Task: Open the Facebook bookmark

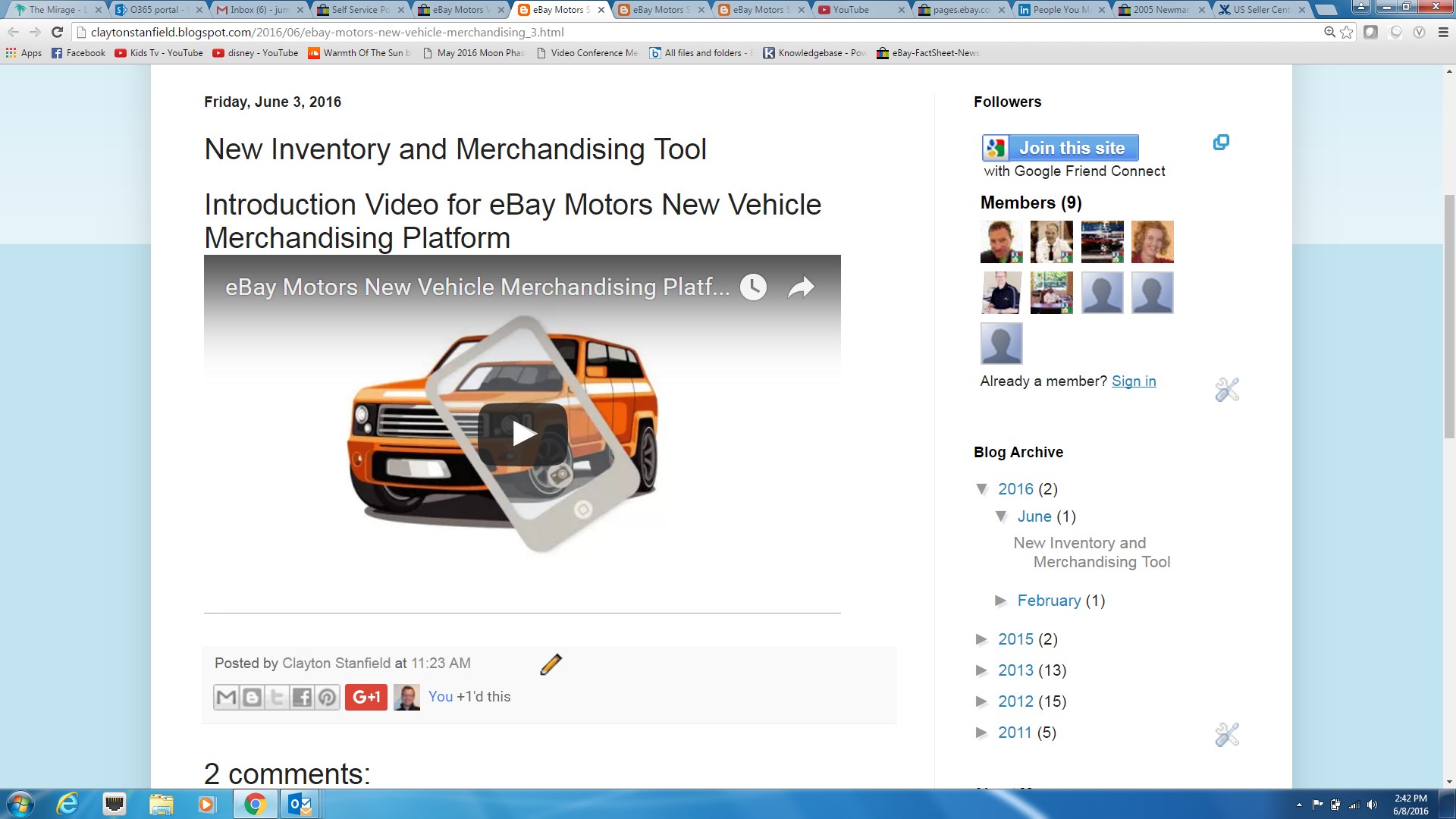Action: (78, 53)
